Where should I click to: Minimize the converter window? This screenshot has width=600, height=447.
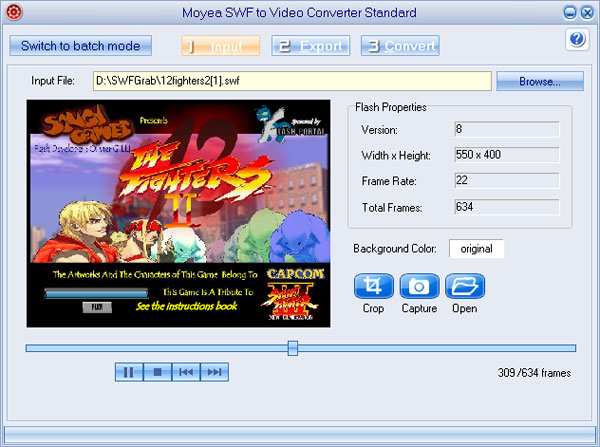(x=570, y=13)
